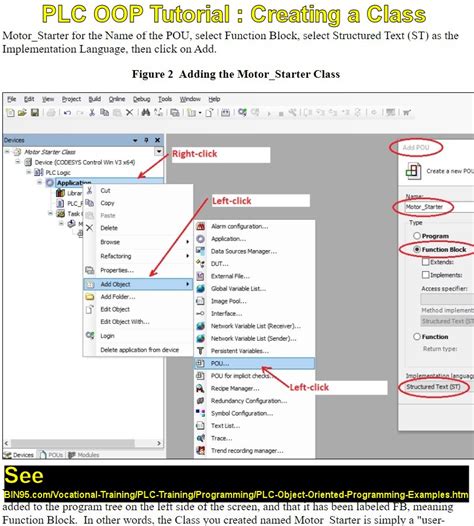
Task: Open the Devices panel dropdown arrow
Action: [x=135, y=140]
